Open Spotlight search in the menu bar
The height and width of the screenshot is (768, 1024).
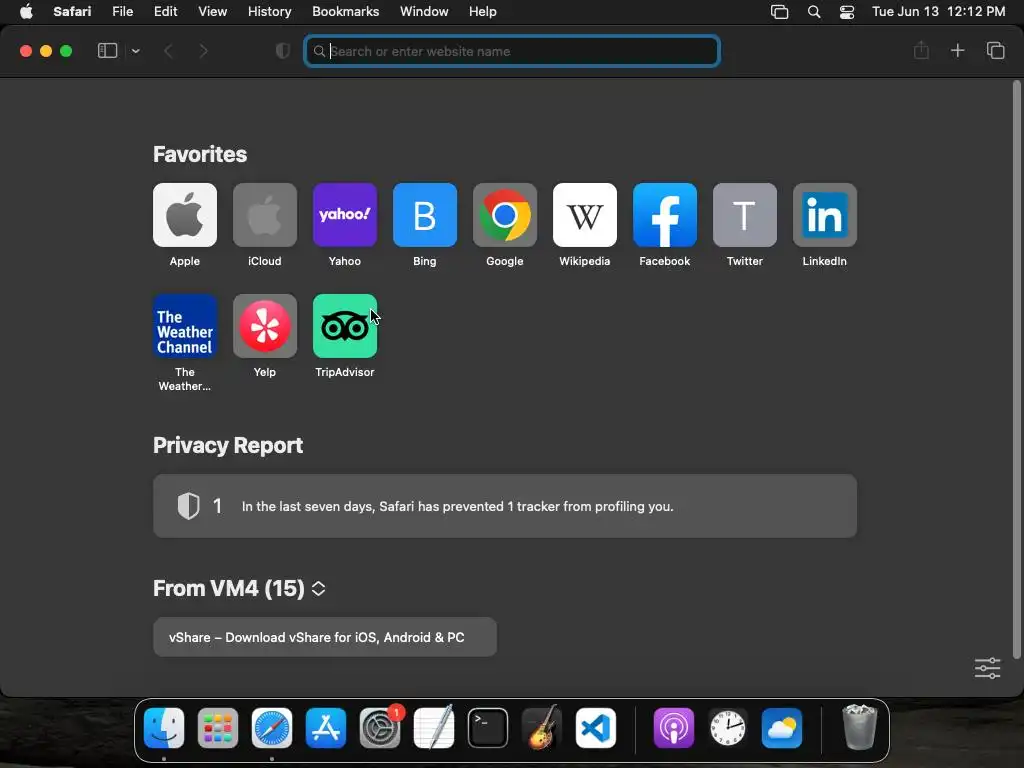[x=814, y=12]
